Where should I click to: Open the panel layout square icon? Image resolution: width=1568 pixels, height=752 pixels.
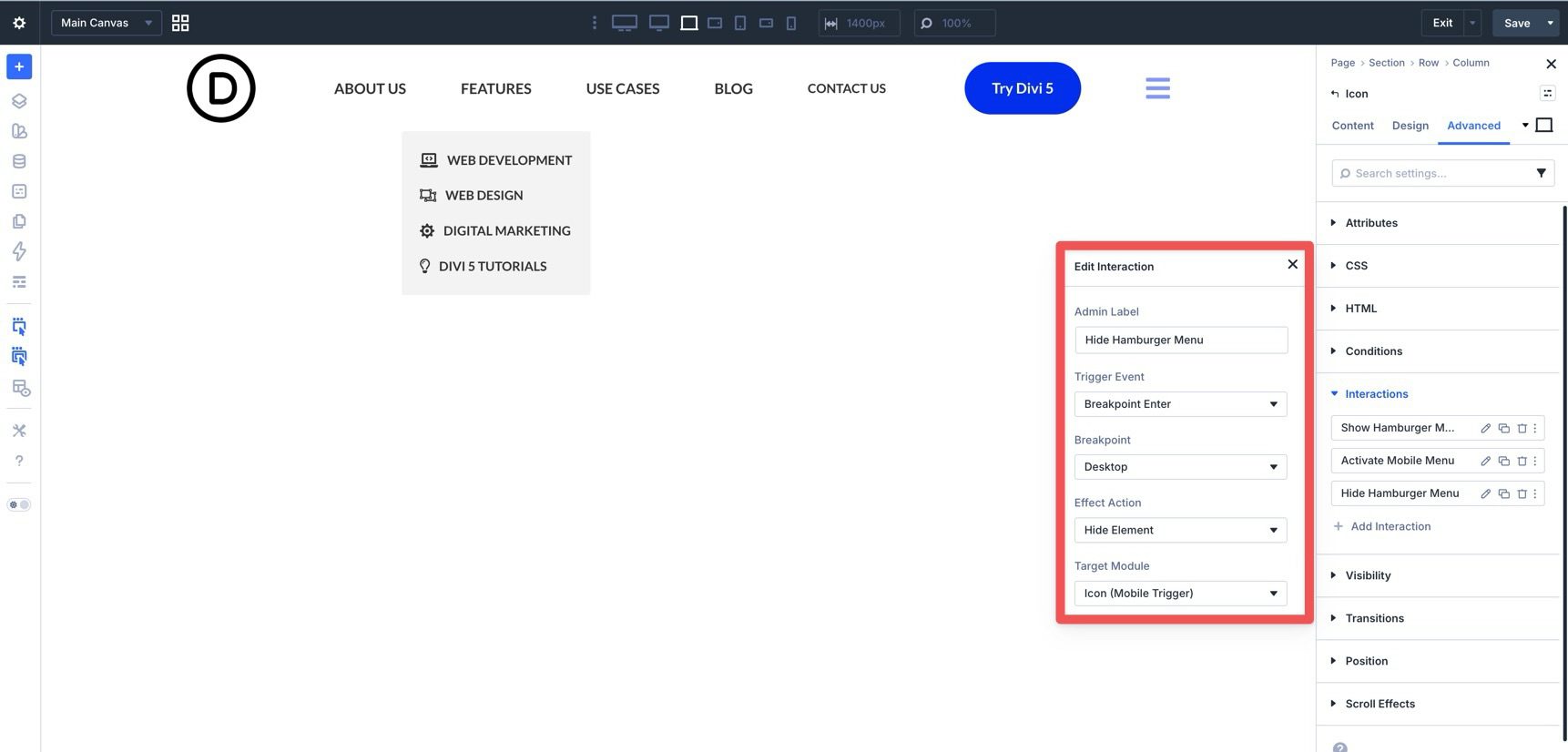tap(1544, 125)
